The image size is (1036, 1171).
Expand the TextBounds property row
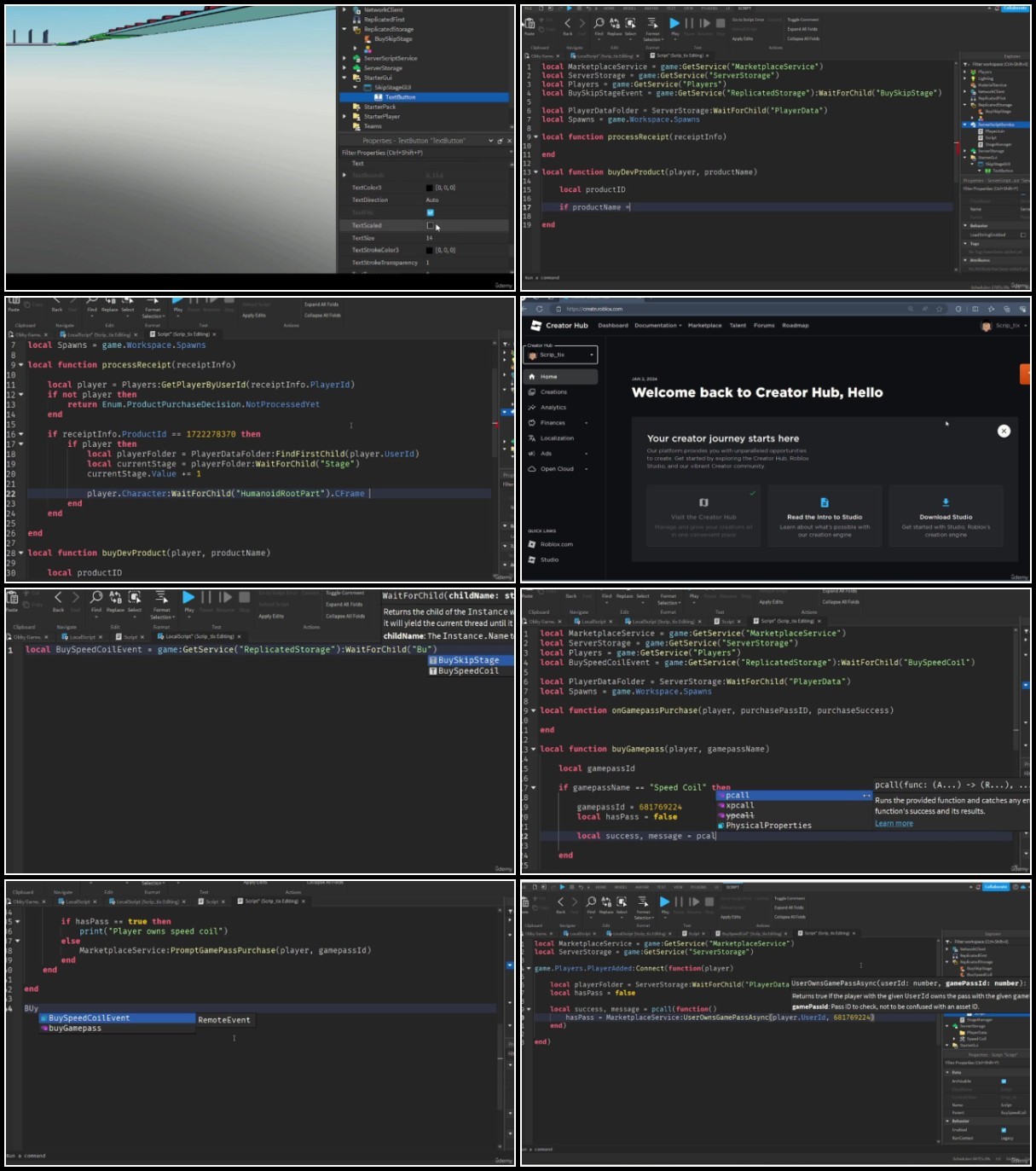tap(344, 175)
